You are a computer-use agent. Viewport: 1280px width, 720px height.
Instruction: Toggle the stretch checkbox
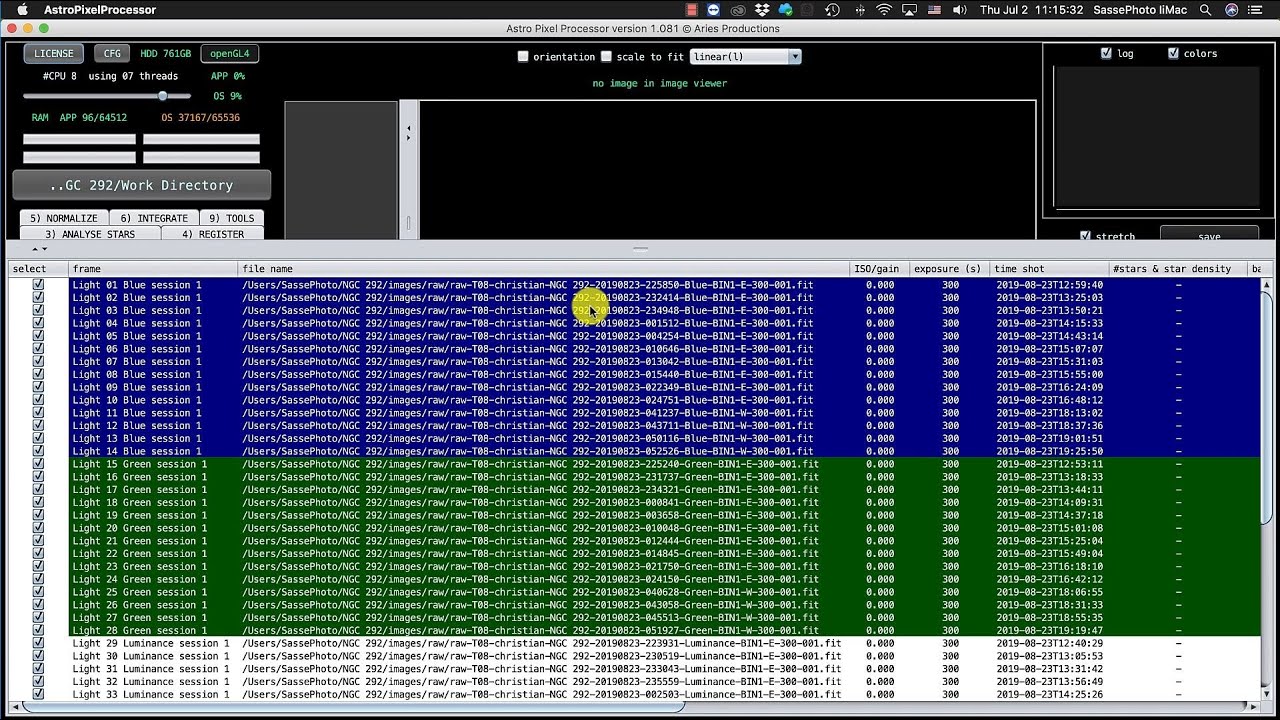pos(1086,236)
